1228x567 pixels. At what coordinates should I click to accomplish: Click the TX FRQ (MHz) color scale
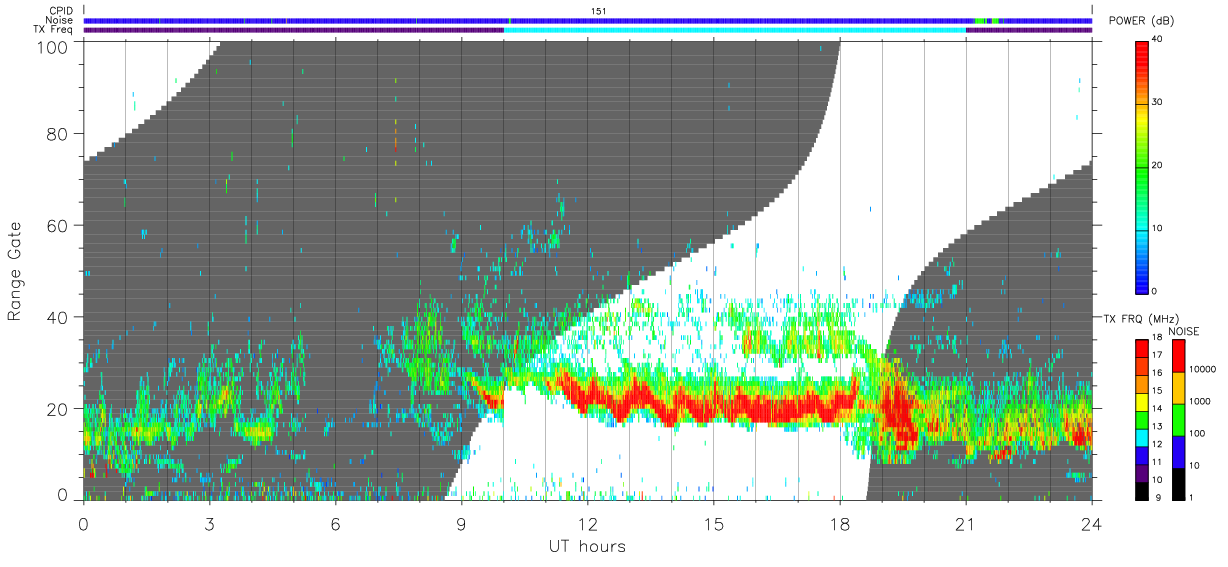[1142, 419]
